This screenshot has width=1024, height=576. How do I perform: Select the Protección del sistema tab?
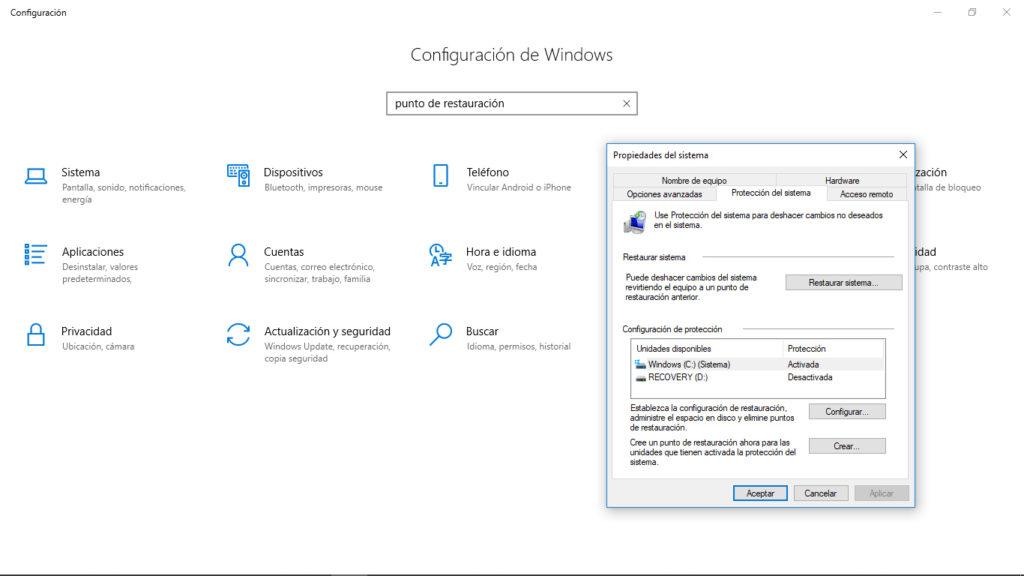[x=771, y=193]
